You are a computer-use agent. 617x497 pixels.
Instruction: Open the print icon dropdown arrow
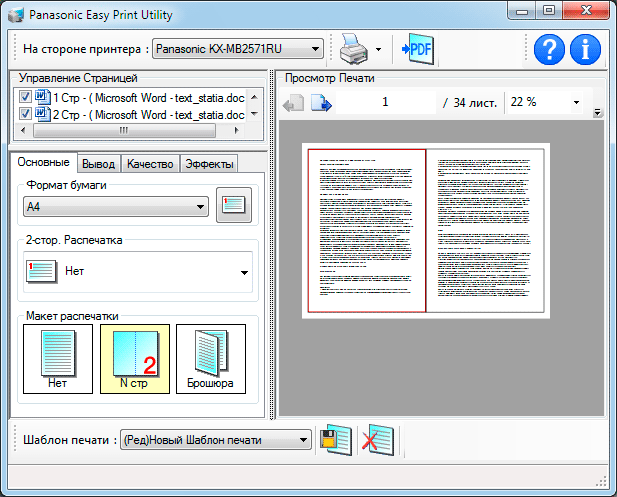click(x=379, y=50)
